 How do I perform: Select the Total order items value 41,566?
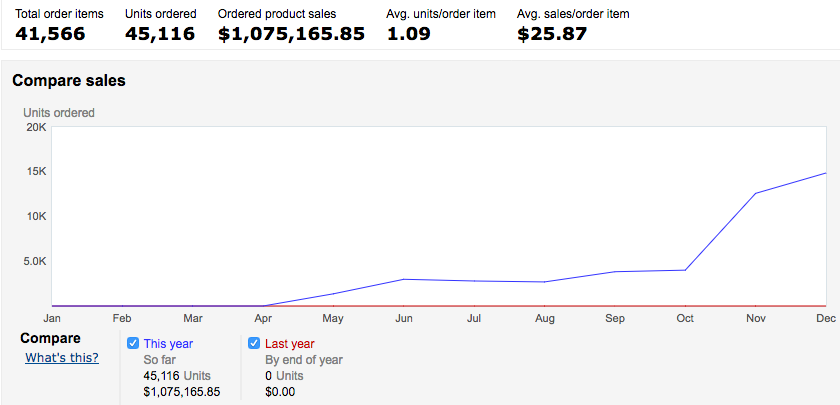50,34
